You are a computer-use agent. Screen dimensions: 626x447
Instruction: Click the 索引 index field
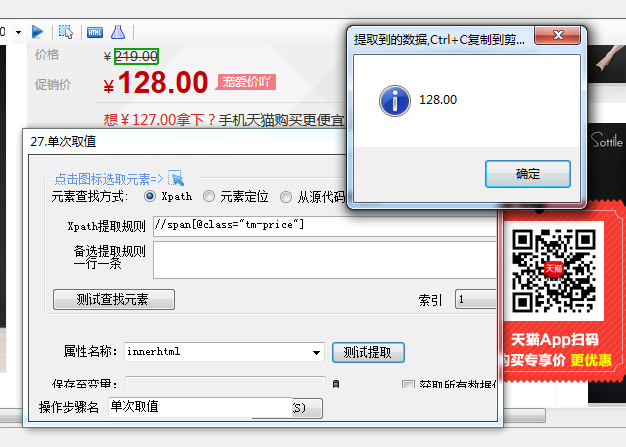[475, 299]
